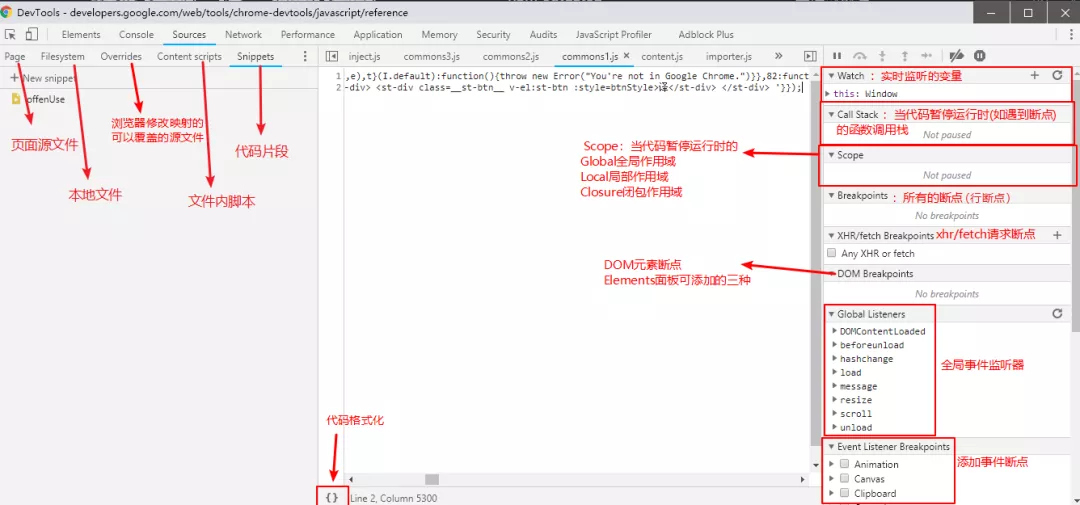
Task: Step into next function call icon
Action: point(882,56)
